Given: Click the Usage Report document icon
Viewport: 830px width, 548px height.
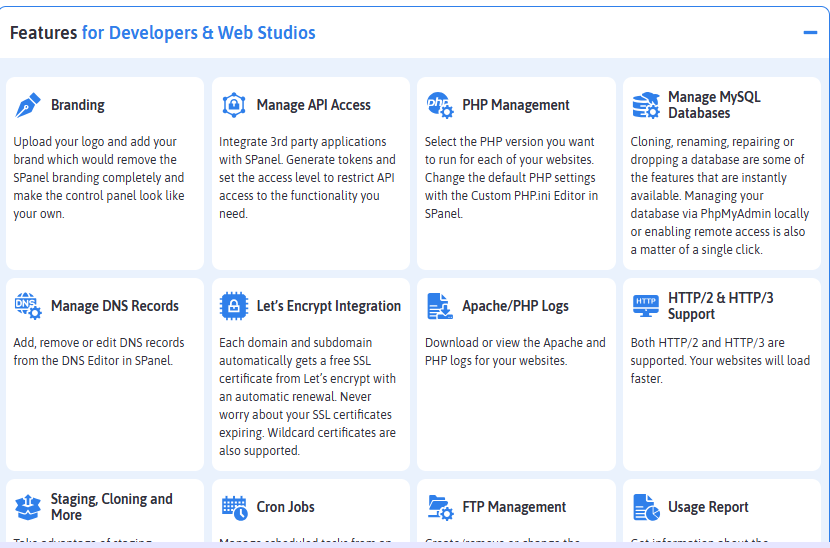Looking at the screenshot, I should point(646,507).
